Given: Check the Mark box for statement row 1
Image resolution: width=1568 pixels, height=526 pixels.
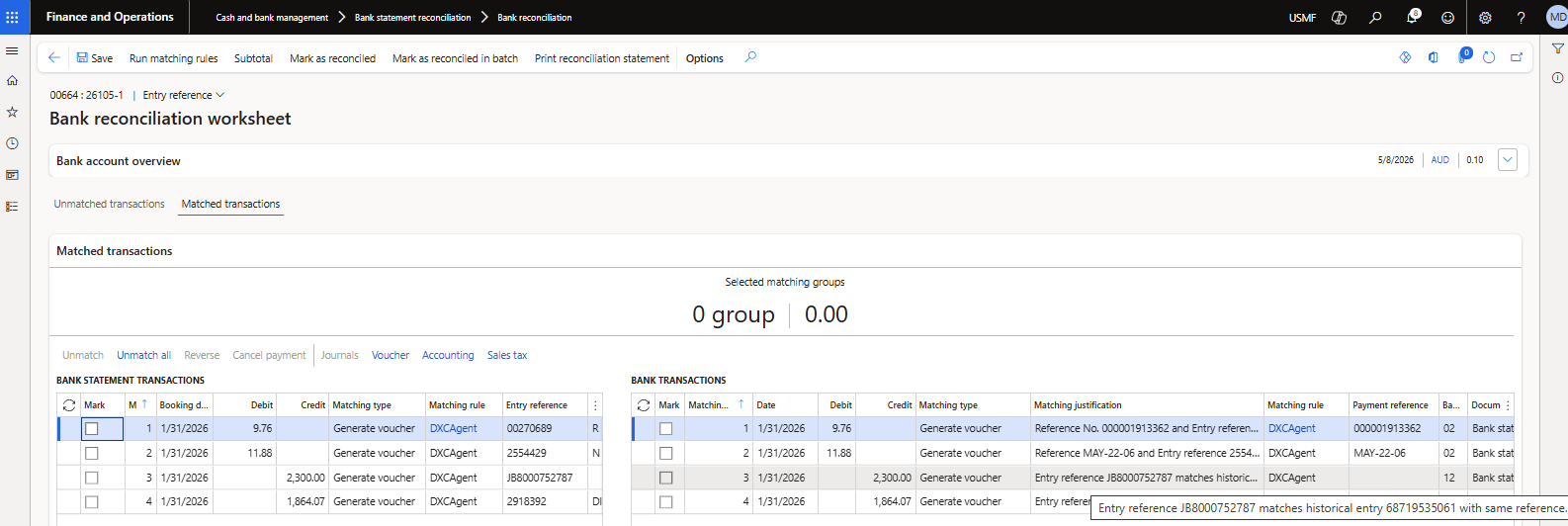Looking at the screenshot, I should click(92, 429).
